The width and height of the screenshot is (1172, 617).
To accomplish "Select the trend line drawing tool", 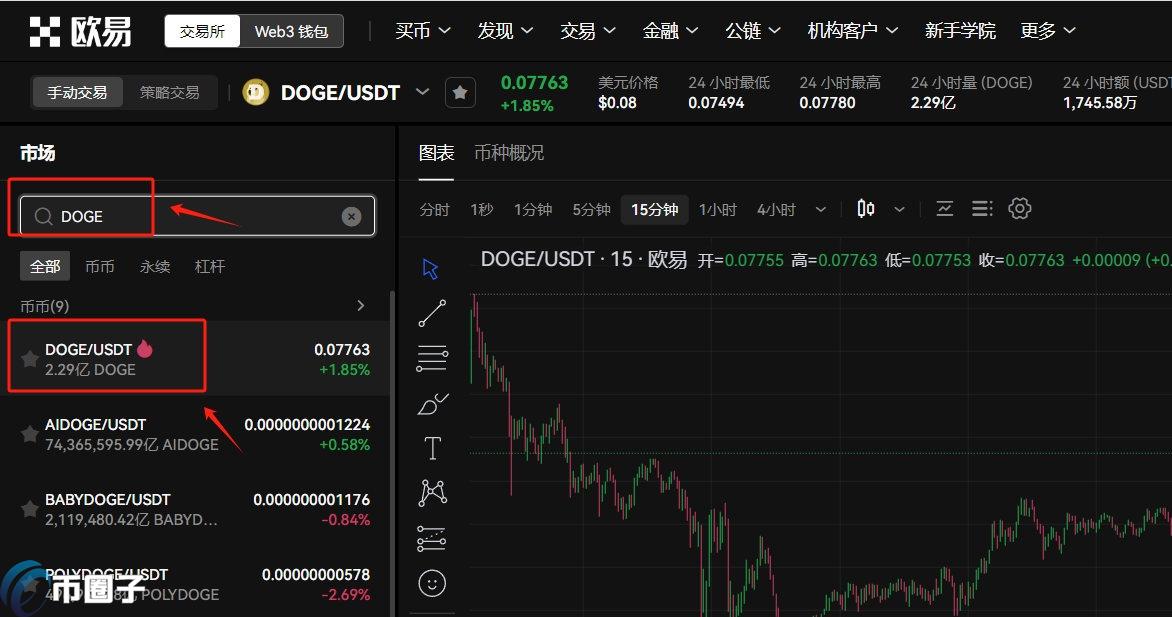I will (x=432, y=313).
